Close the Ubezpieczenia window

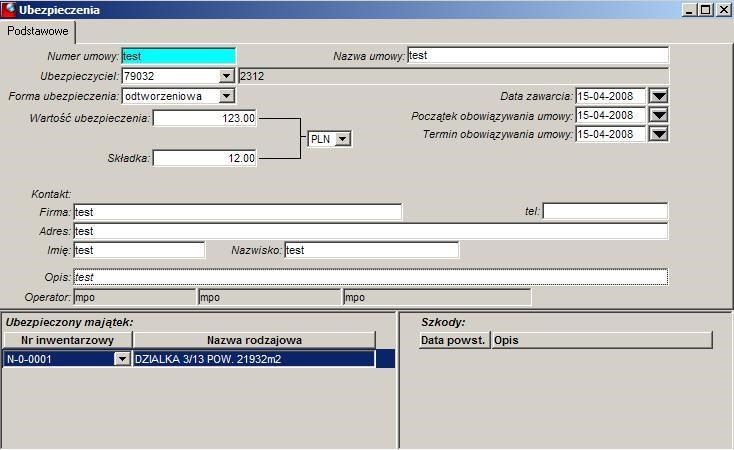pyautogui.click(x=723, y=10)
